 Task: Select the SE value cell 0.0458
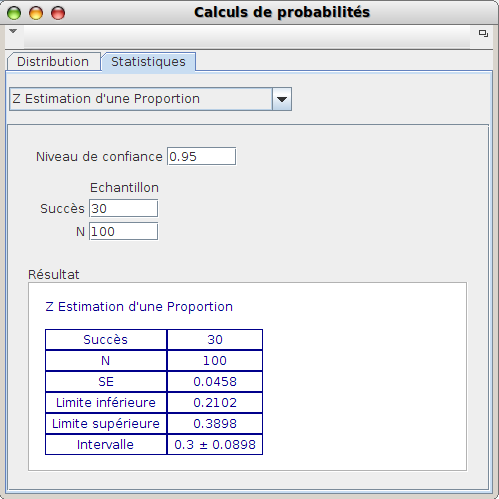click(x=215, y=382)
